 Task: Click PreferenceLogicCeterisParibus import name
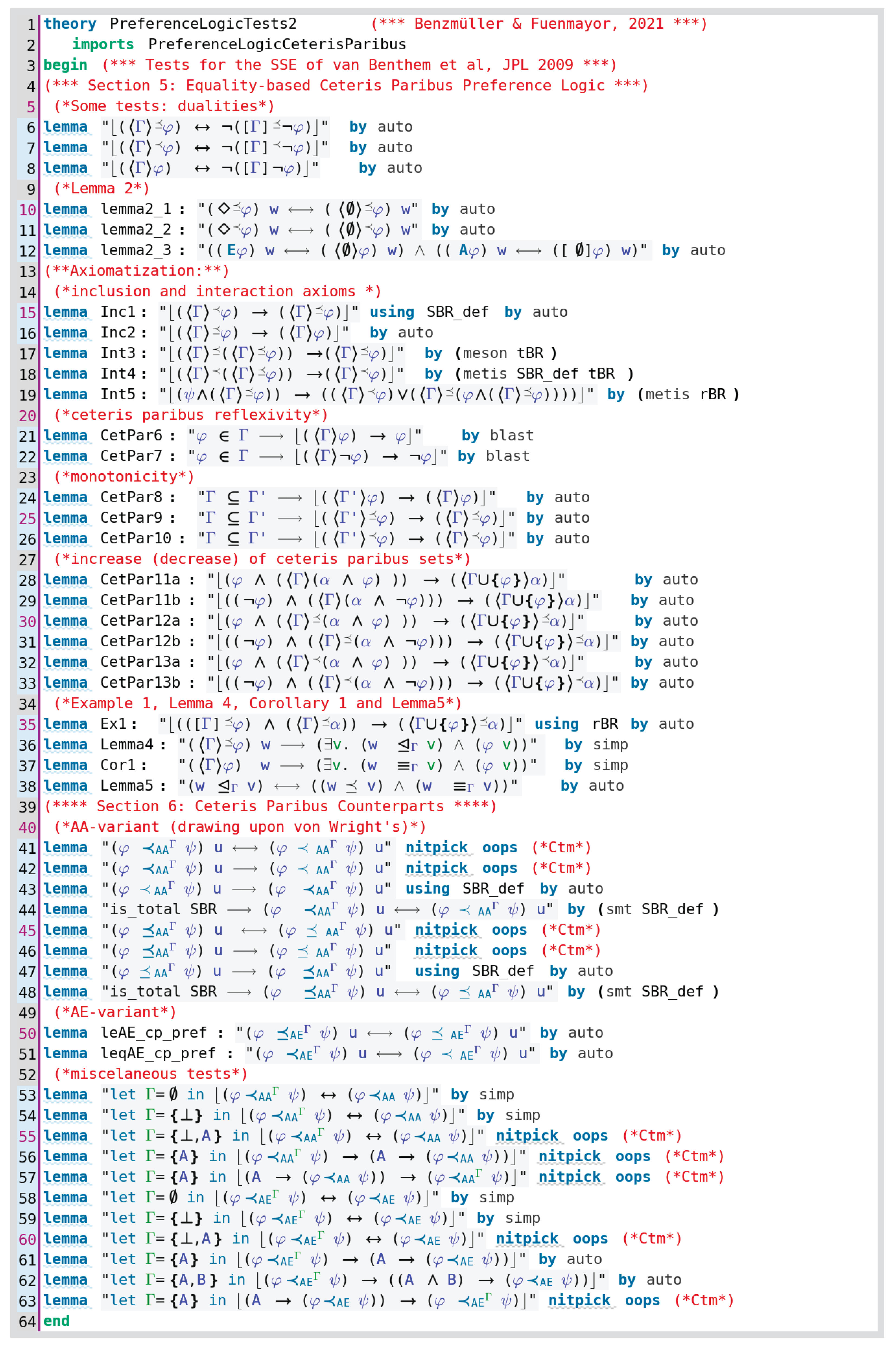coord(277,44)
